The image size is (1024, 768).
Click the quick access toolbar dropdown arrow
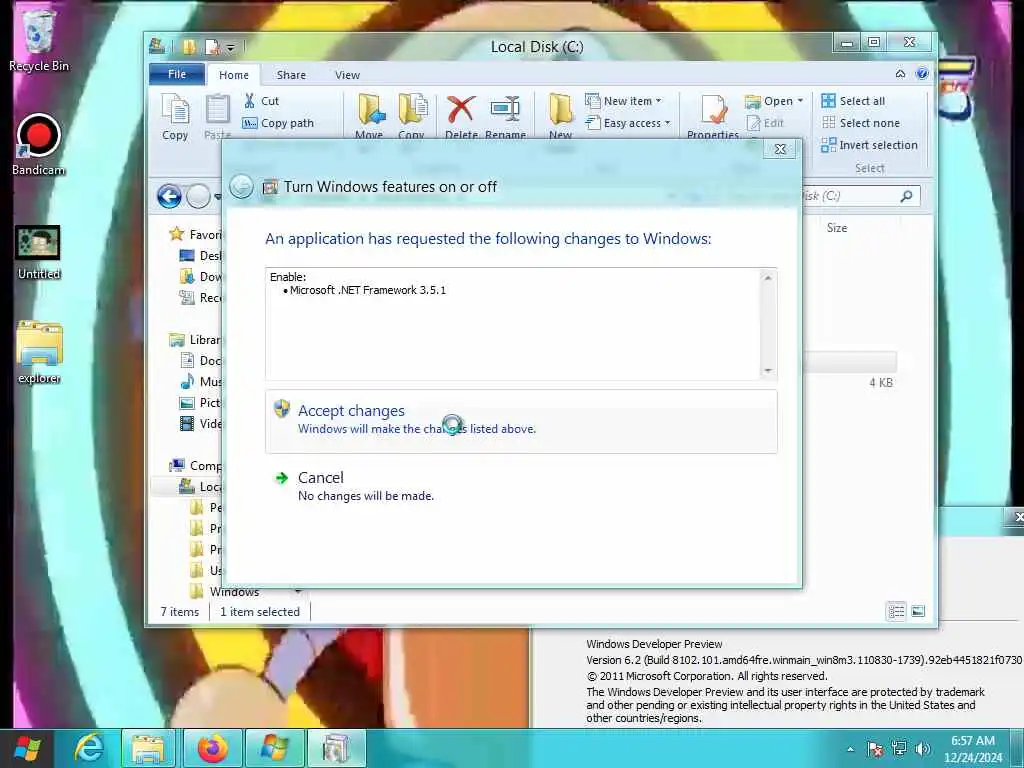230,48
